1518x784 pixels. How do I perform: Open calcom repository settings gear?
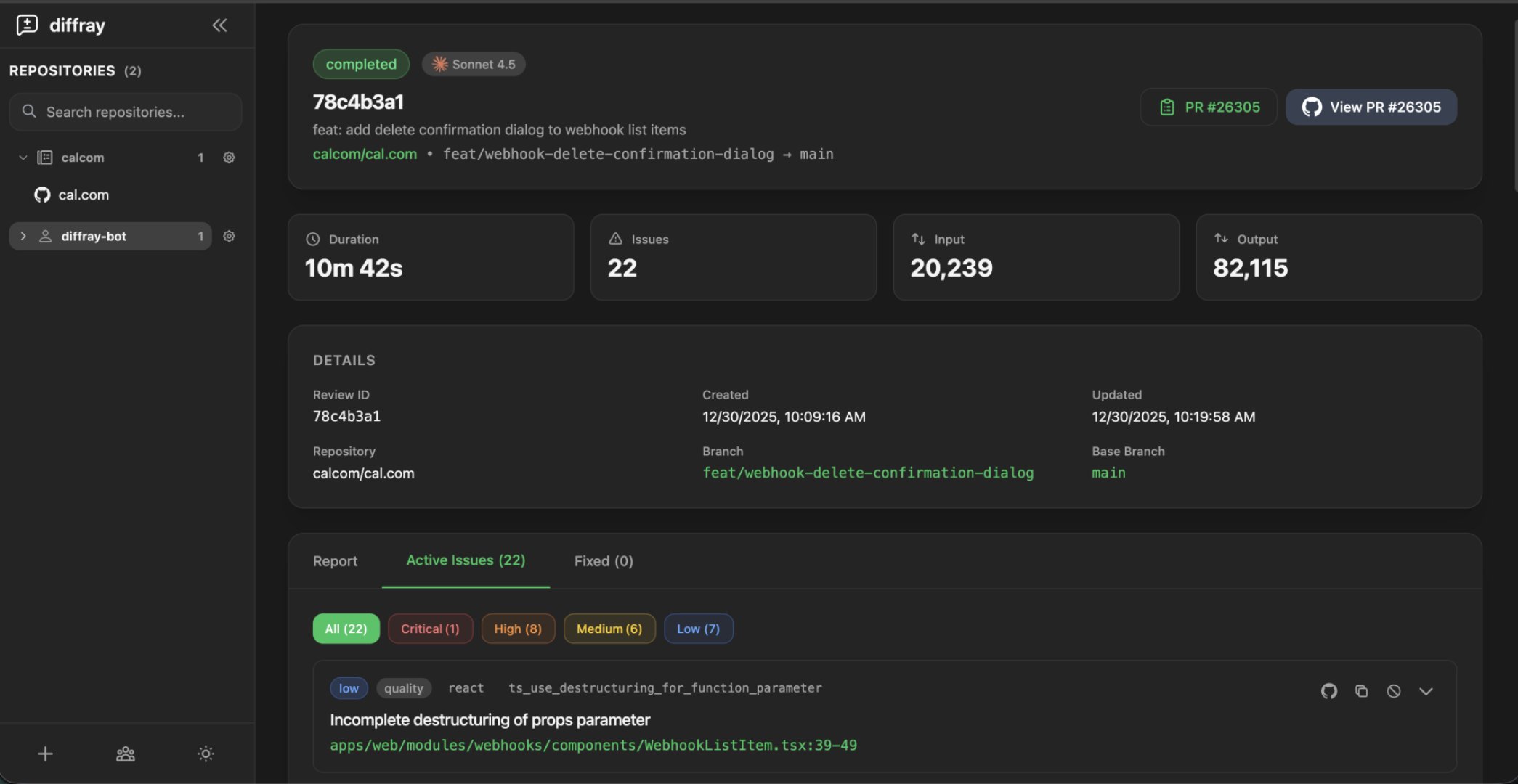[229, 157]
